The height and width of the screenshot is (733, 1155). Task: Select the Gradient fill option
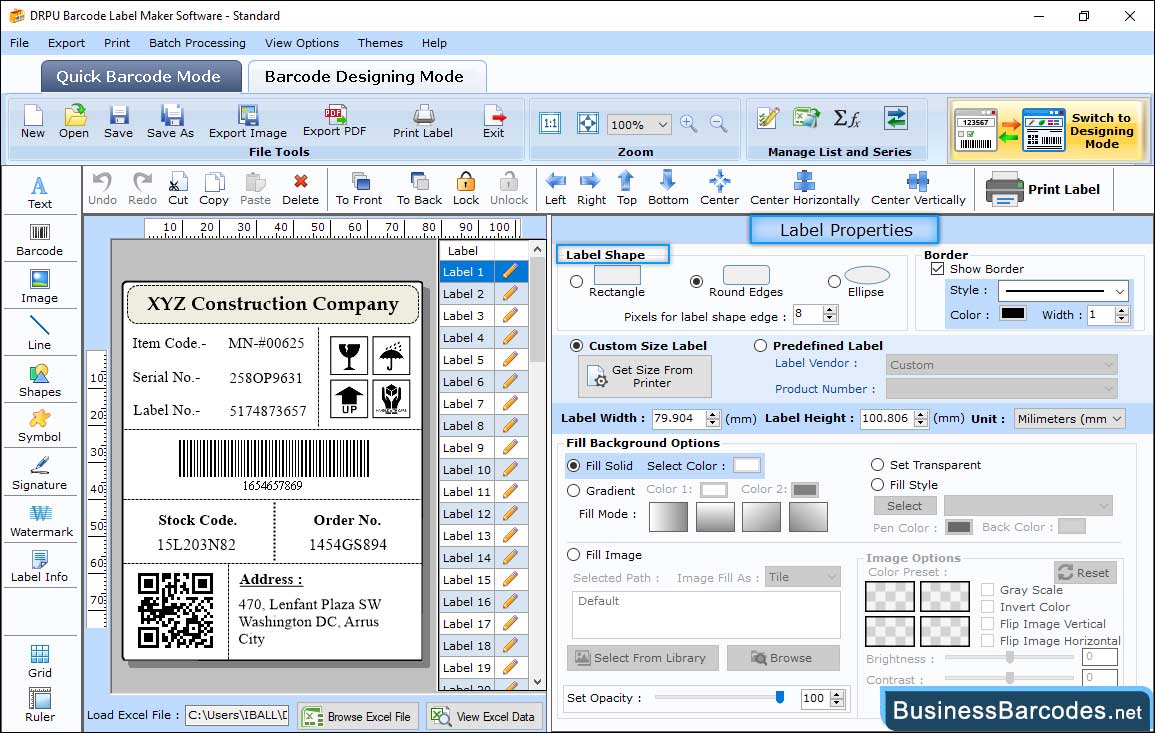coord(574,491)
